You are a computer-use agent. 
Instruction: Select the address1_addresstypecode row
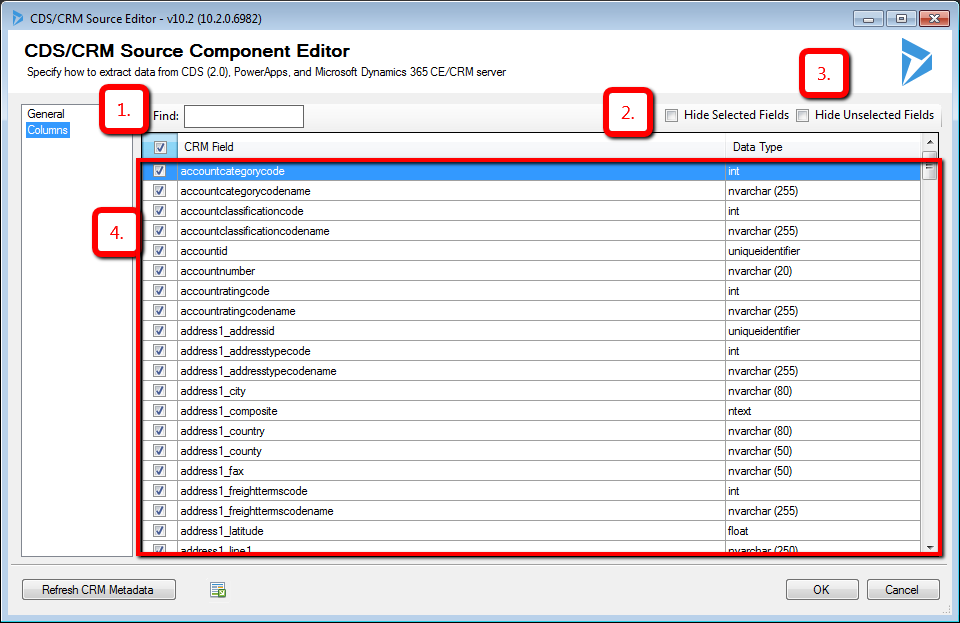531,351
